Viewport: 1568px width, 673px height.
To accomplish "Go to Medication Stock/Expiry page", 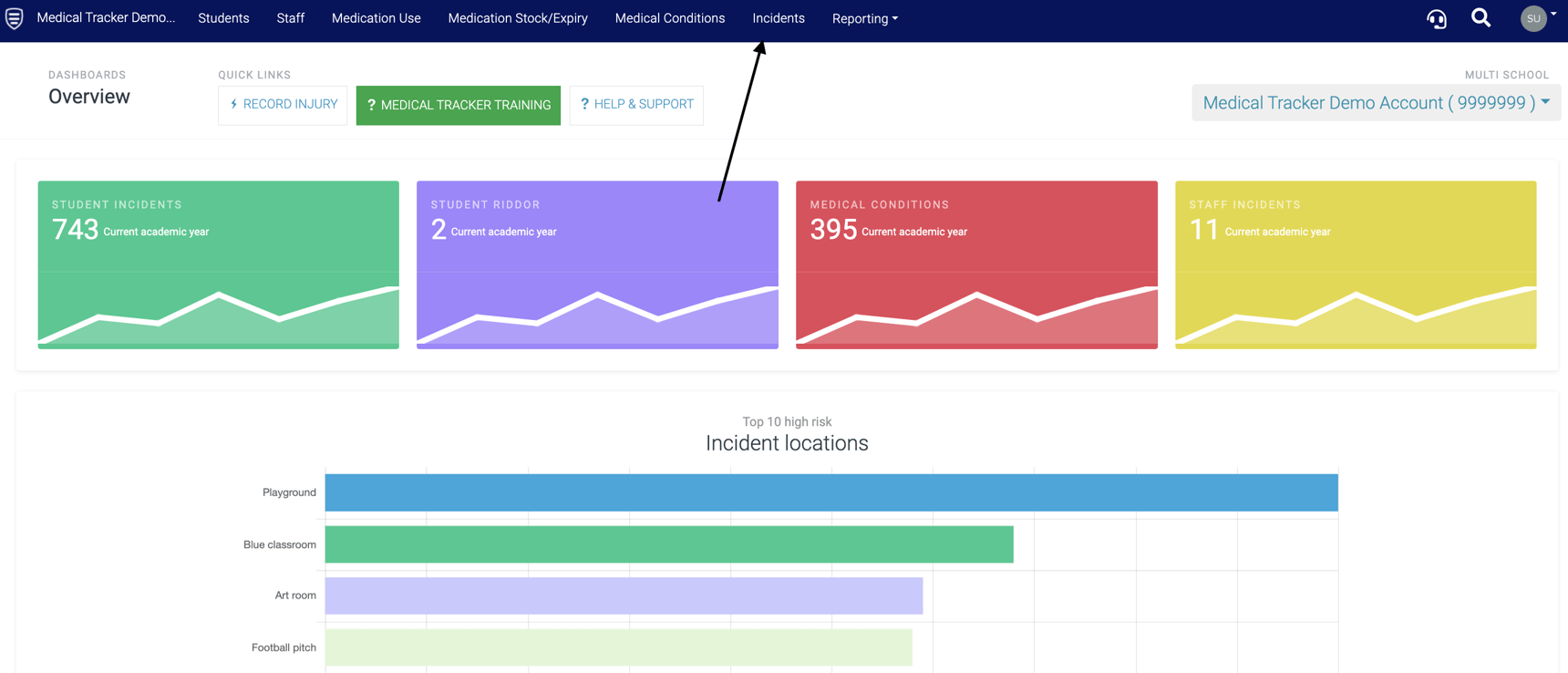I will pos(518,18).
